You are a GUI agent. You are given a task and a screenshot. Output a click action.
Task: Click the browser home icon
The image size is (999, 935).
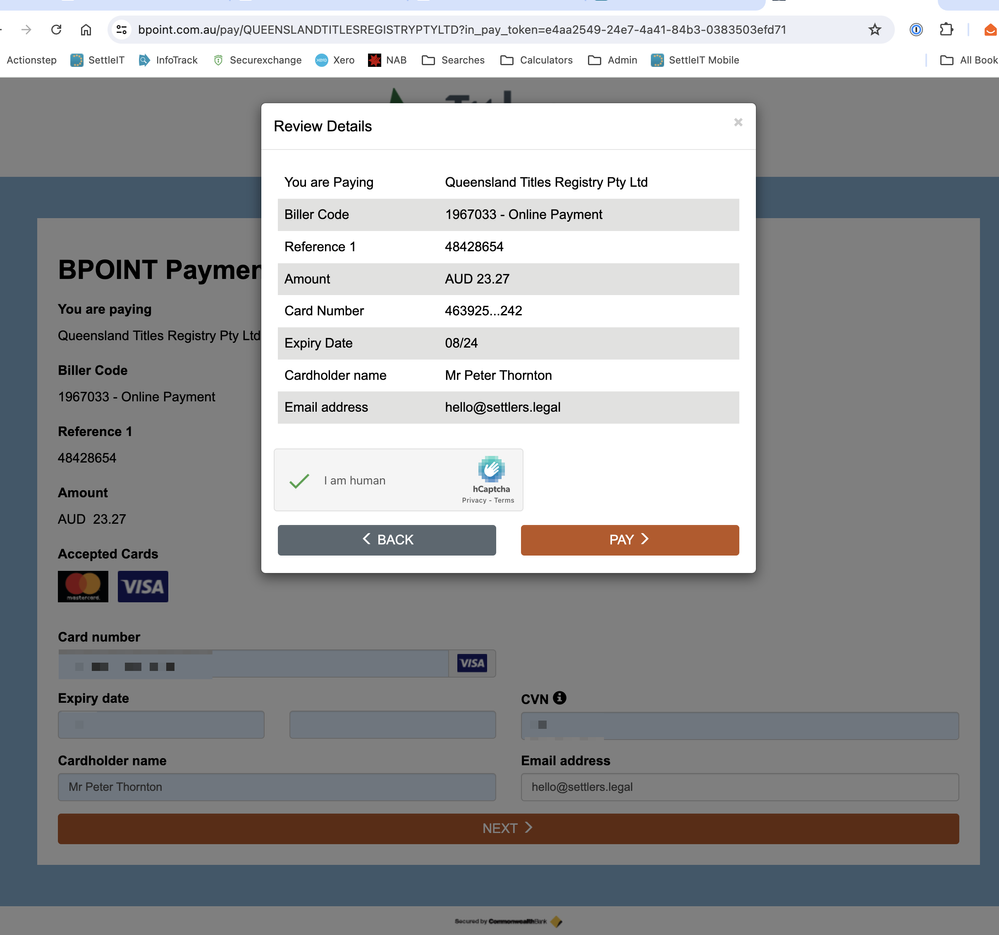(x=86, y=30)
